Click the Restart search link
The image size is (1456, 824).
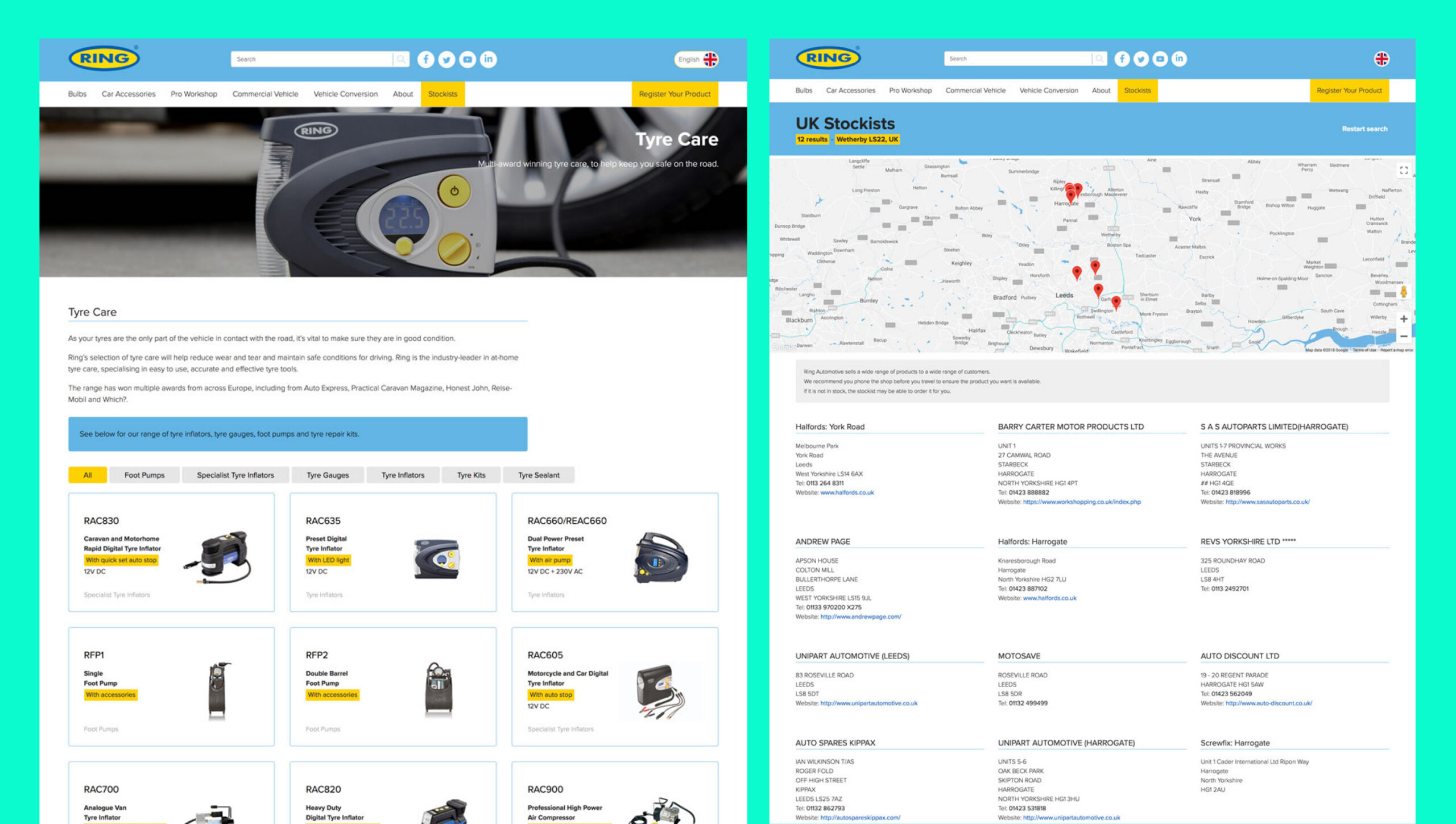(x=1364, y=129)
